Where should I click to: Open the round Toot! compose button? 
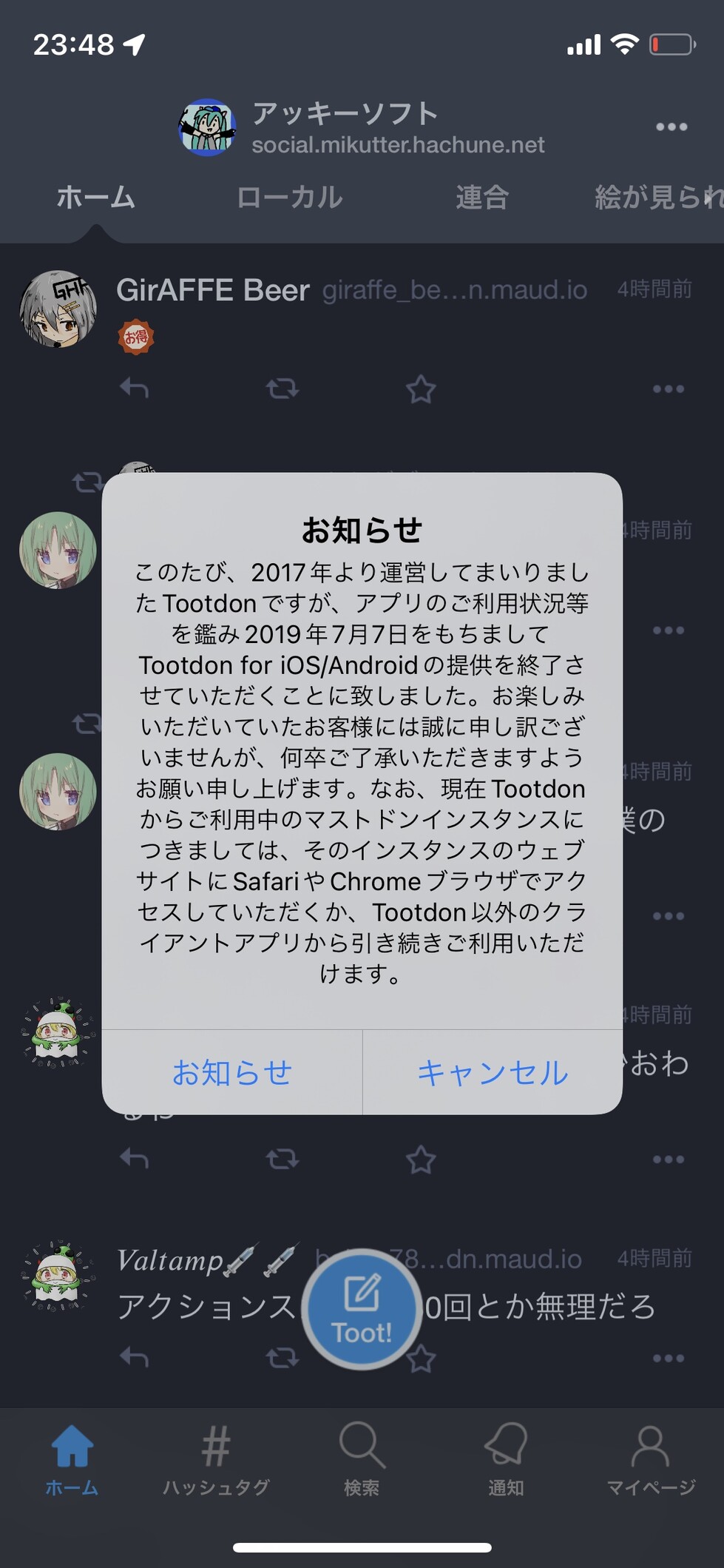(362, 1309)
